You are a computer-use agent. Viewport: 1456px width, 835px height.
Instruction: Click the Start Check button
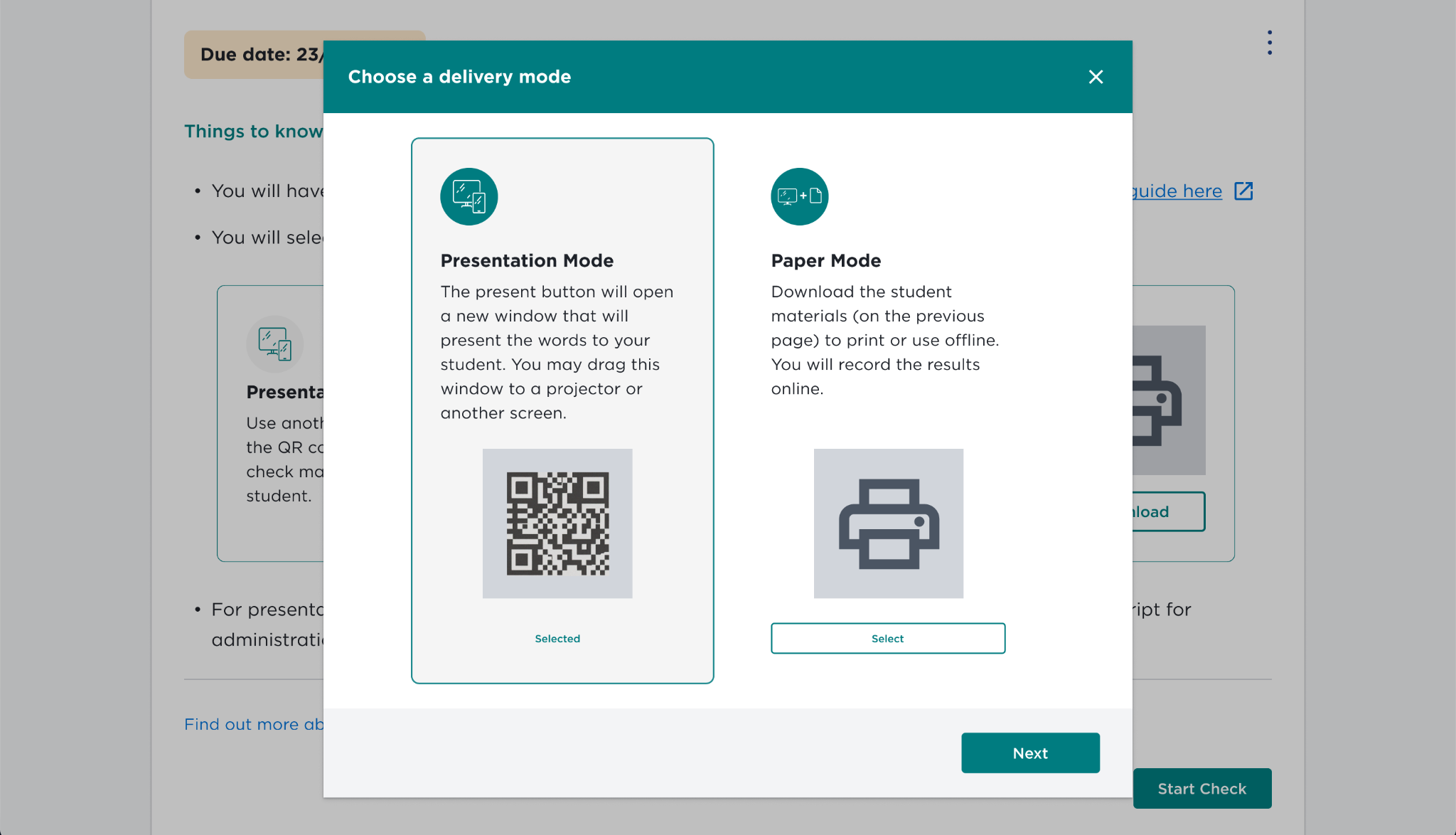(1201, 789)
